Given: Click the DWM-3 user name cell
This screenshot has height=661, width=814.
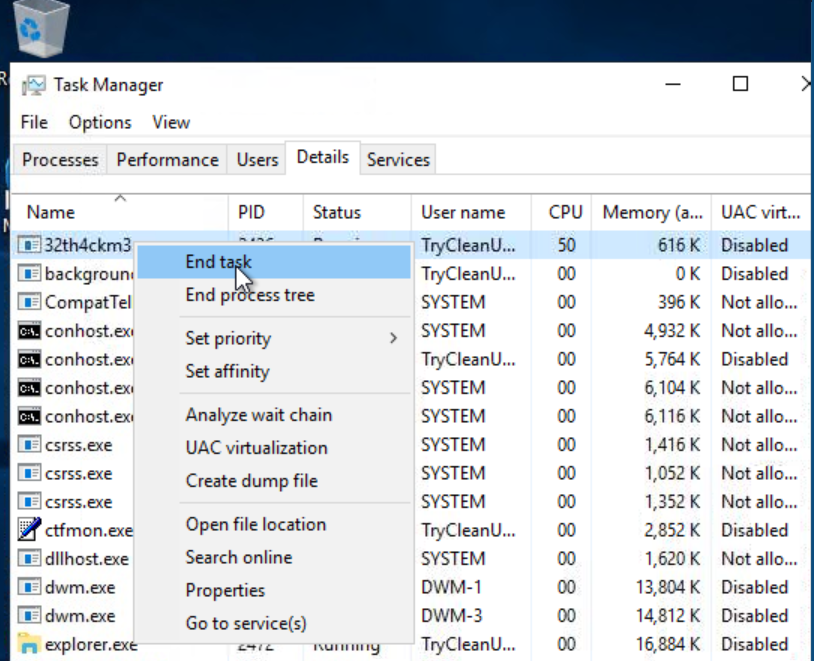Looking at the screenshot, I should click(451, 616).
